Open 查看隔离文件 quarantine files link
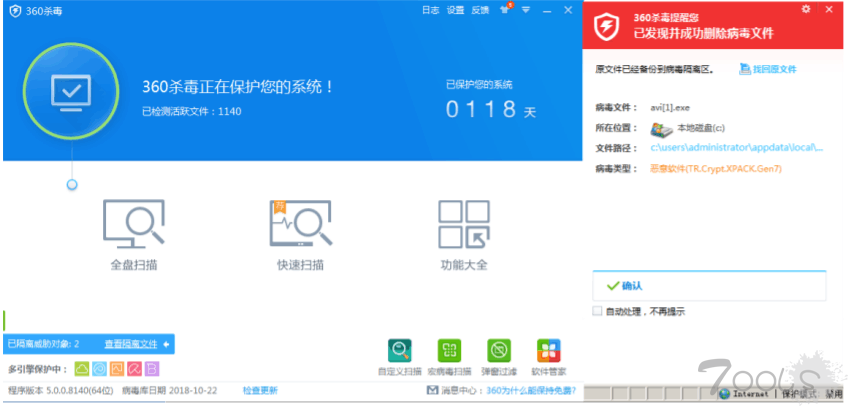Viewport: 853px width, 411px height. click(131, 344)
